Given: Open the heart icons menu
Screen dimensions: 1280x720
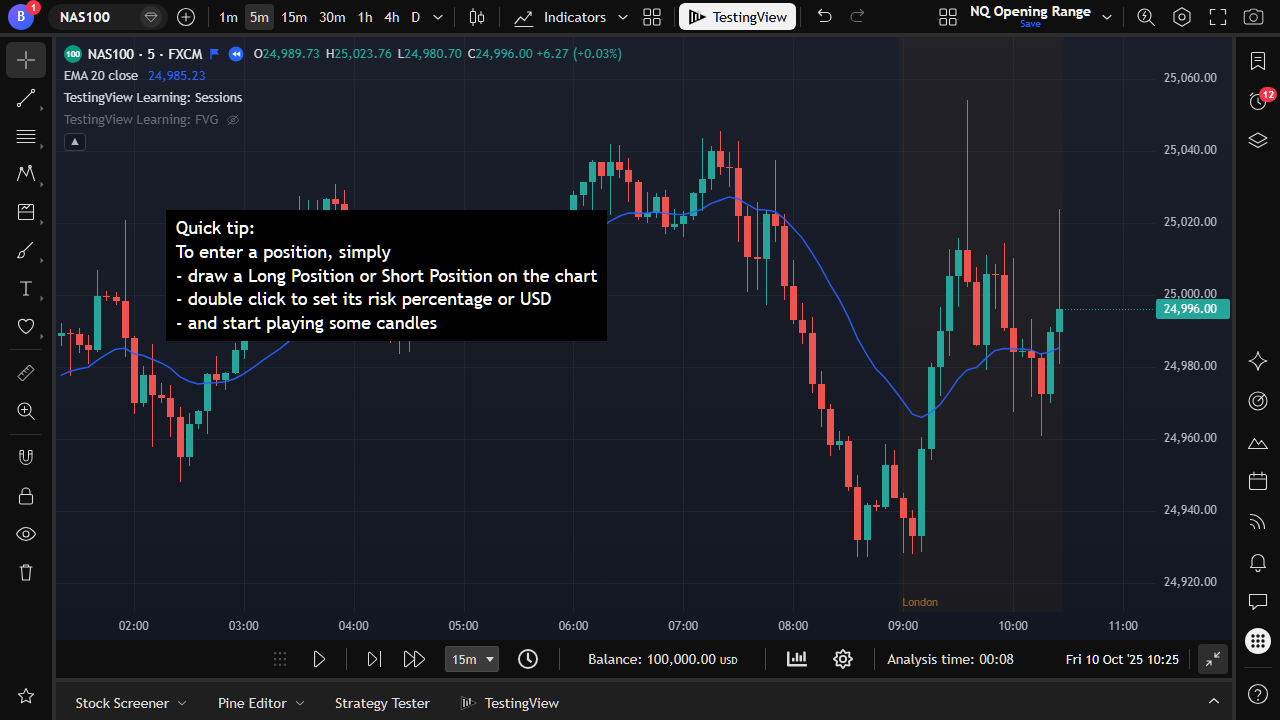Looking at the screenshot, I should click(x=26, y=326).
